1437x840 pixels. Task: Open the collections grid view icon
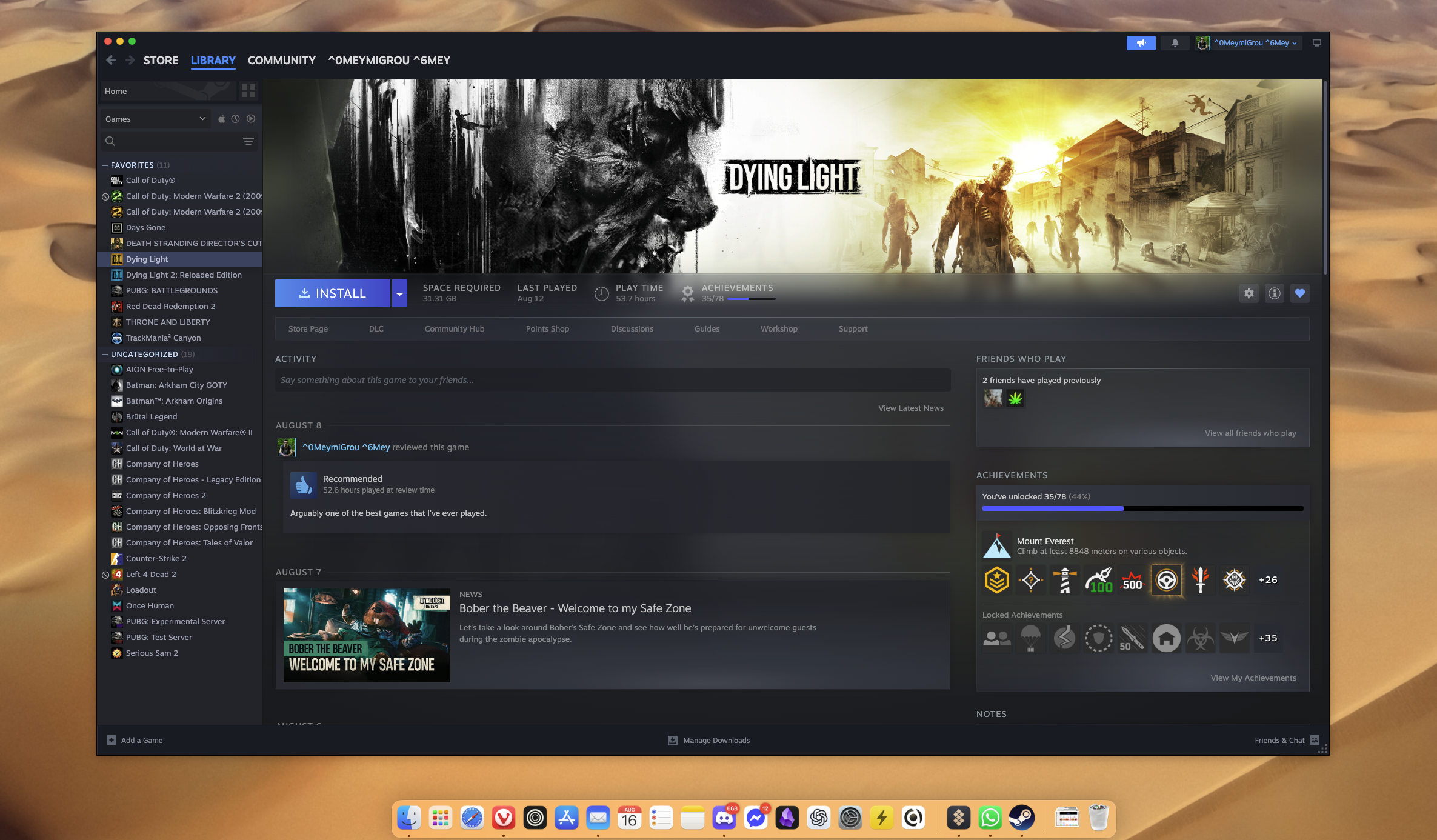(248, 91)
